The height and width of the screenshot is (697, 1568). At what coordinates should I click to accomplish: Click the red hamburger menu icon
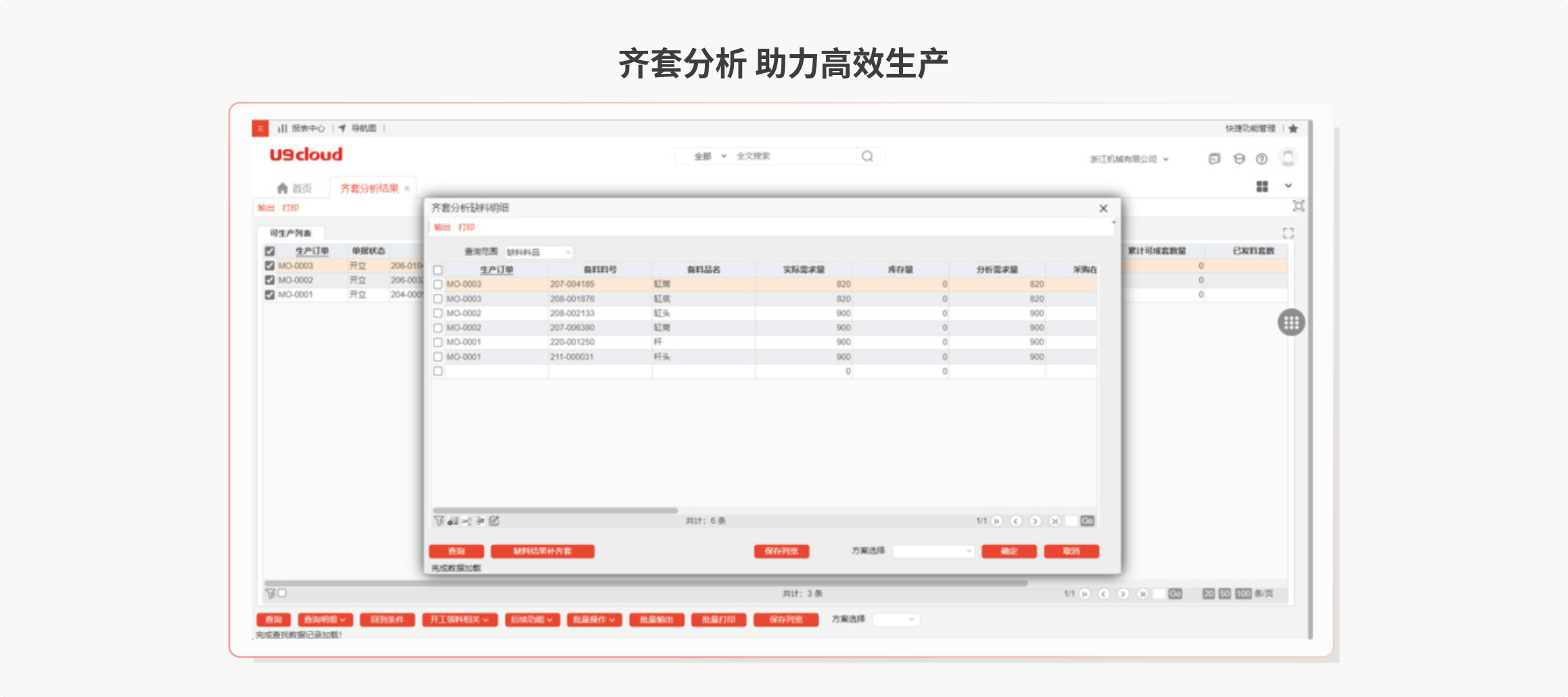tap(260, 128)
